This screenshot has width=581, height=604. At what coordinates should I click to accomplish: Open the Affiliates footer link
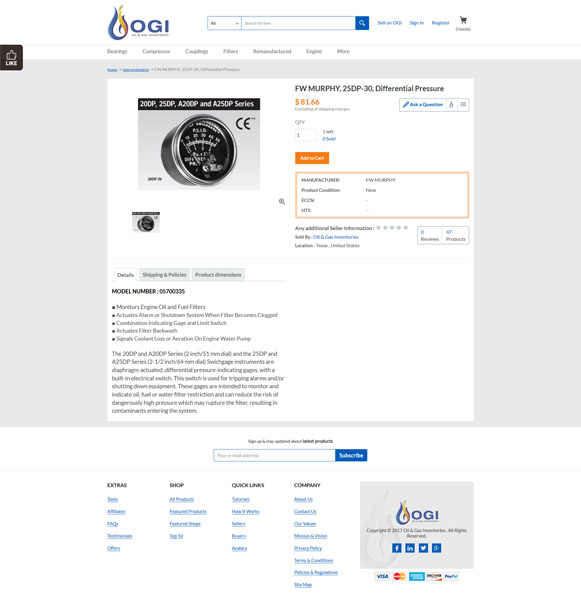tap(116, 512)
